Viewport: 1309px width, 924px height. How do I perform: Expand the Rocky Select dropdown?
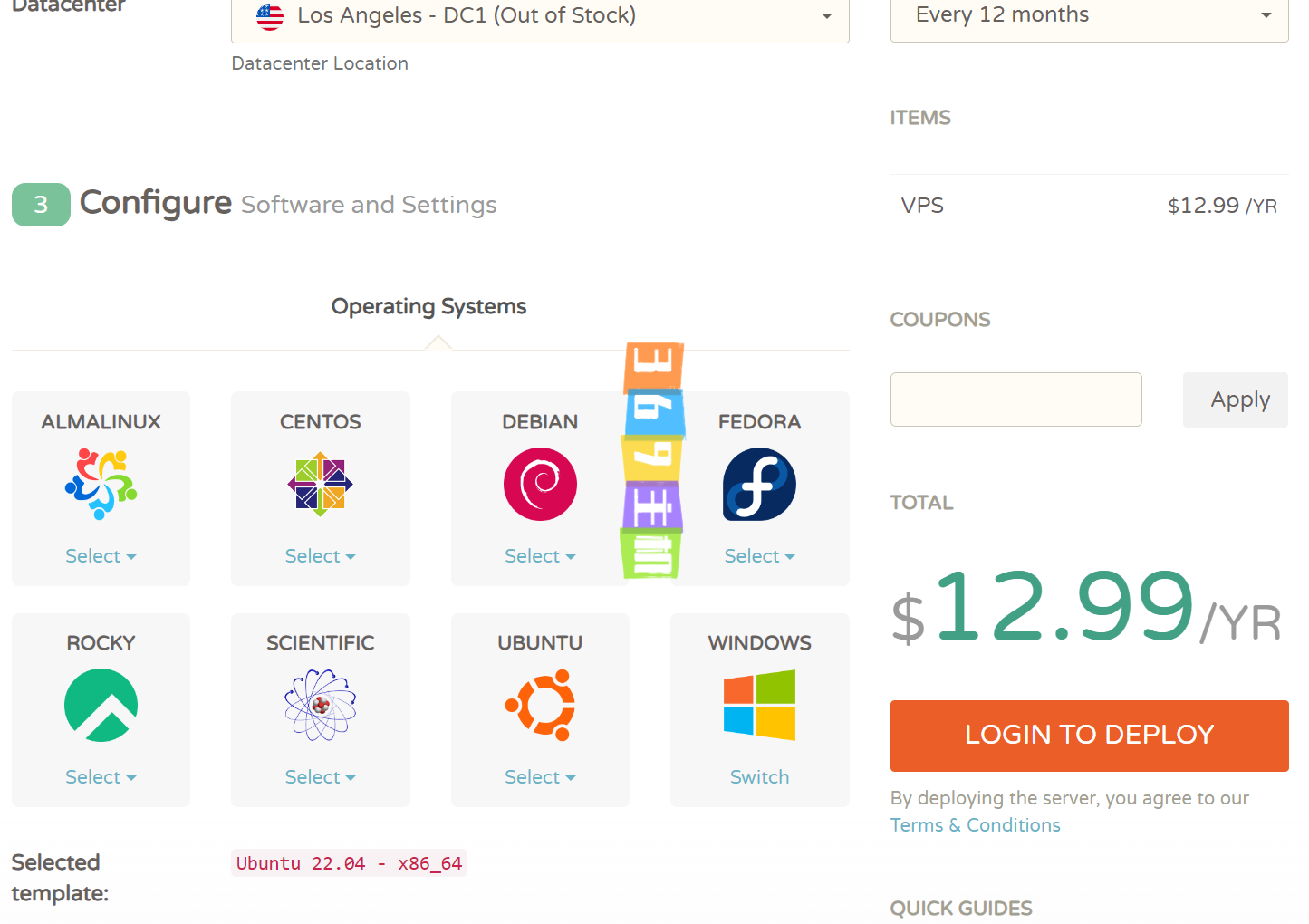pyautogui.click(x=101, y=777)
